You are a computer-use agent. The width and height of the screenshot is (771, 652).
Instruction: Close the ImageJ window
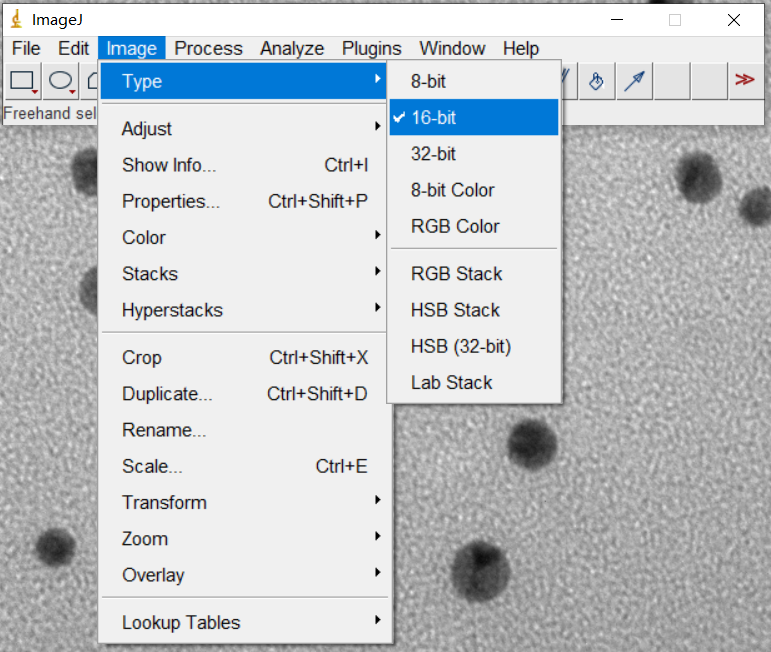tap(735, 20)
